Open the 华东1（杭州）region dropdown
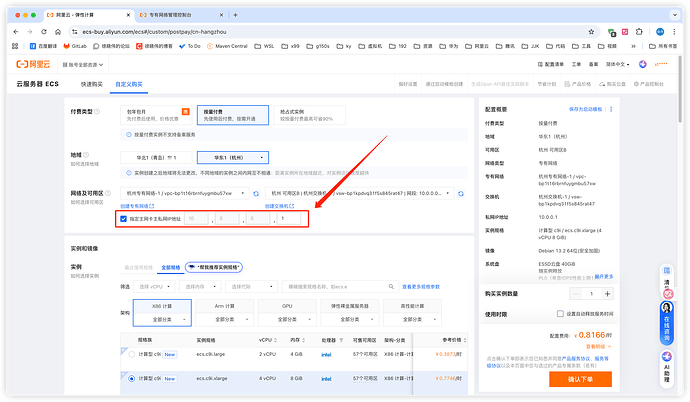The width and height of the screenshot is (690, 402). tap(234, 157)
